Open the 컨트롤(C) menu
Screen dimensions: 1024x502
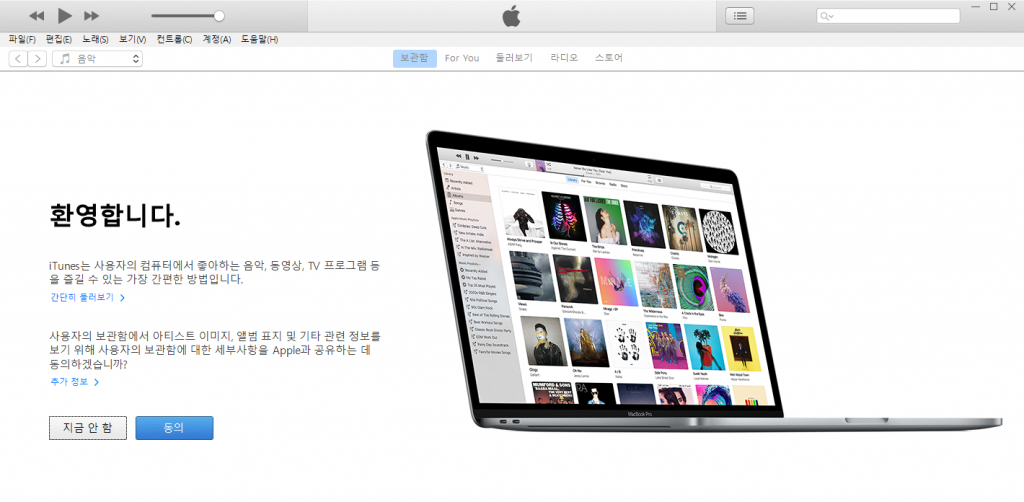pyautogui.click(x=174, y=39)
